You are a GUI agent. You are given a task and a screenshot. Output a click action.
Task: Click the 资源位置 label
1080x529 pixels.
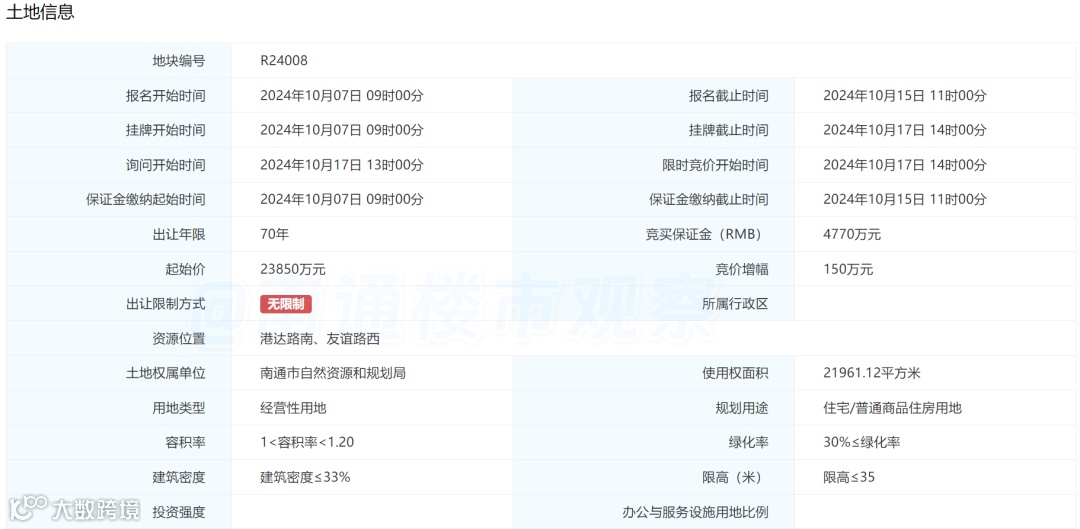178,339
